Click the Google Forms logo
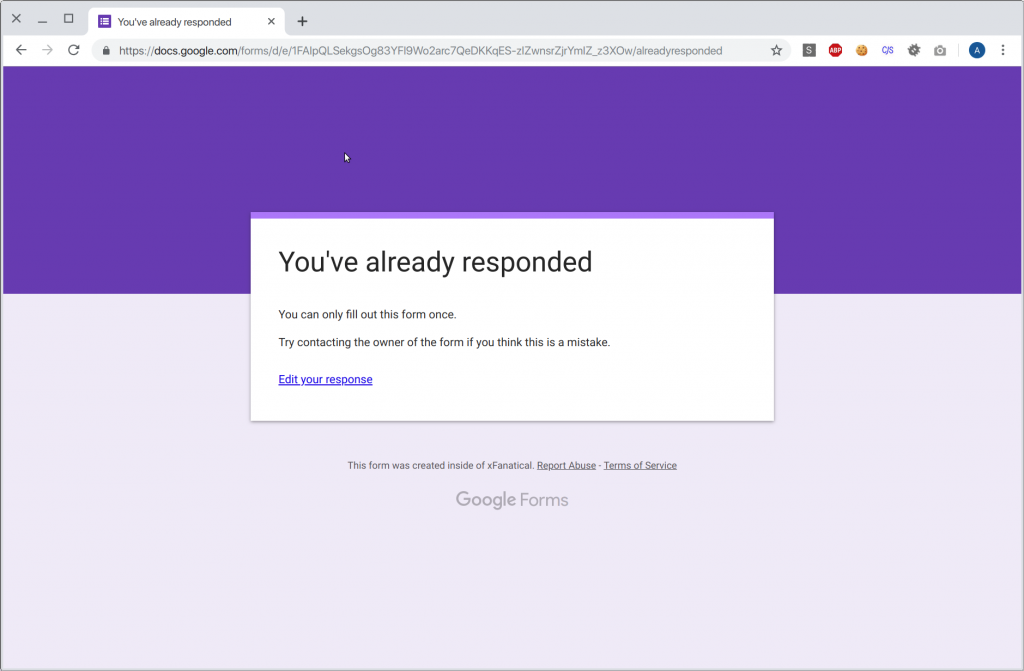The image size is (1024, 671). pyautogui.click(x=512, y=500)
